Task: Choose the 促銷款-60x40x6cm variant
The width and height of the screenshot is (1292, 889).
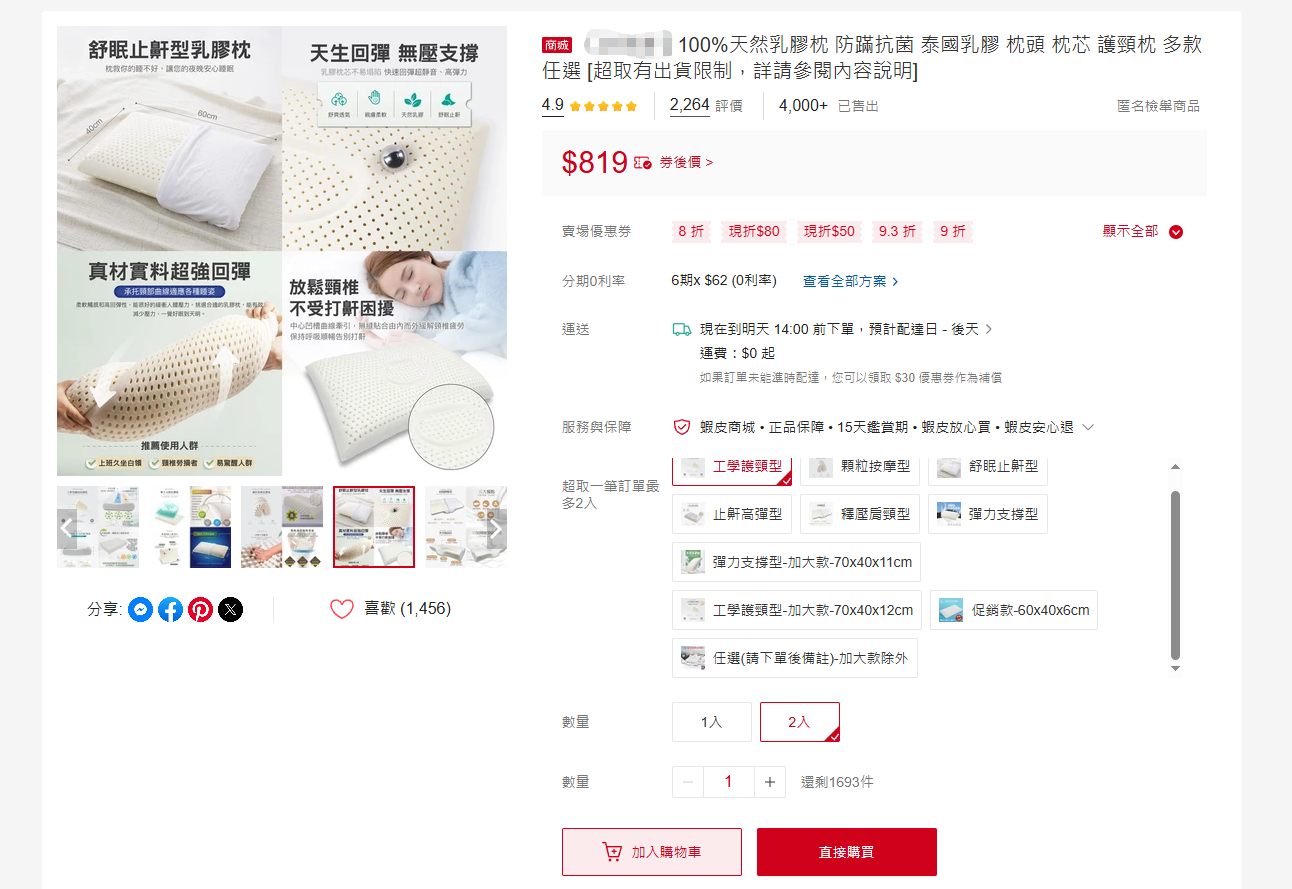Action: 1014,610
